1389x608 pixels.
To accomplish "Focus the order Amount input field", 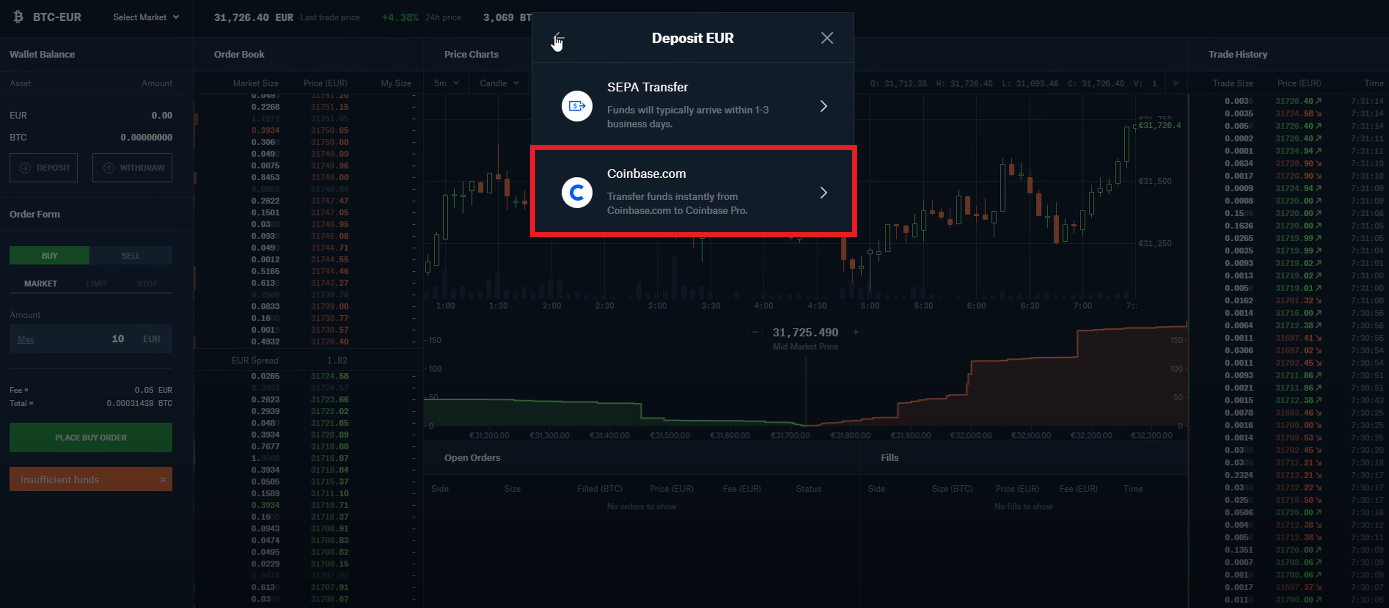I will 91,339.
